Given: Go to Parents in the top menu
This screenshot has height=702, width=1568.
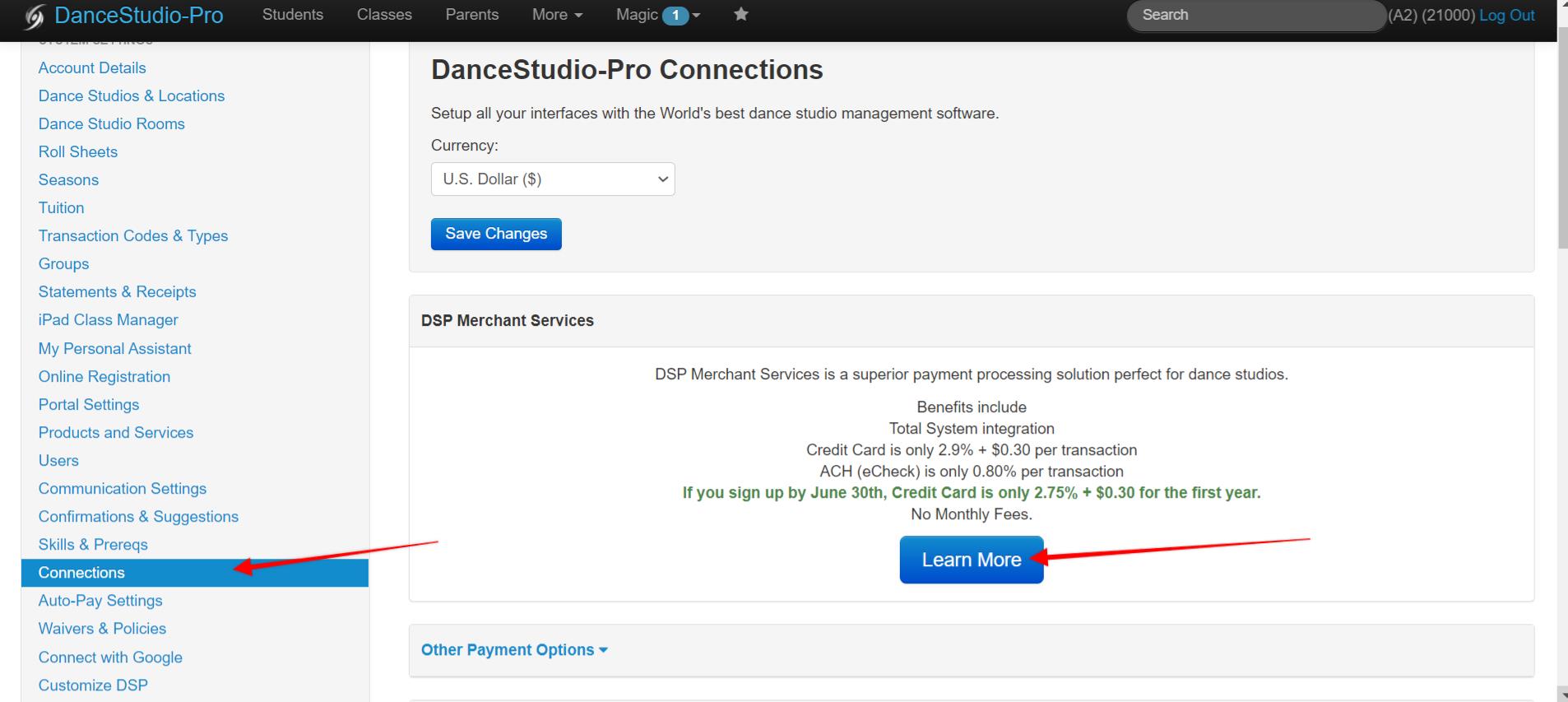Looking at the screenshot, I should (x=471, y=15).
